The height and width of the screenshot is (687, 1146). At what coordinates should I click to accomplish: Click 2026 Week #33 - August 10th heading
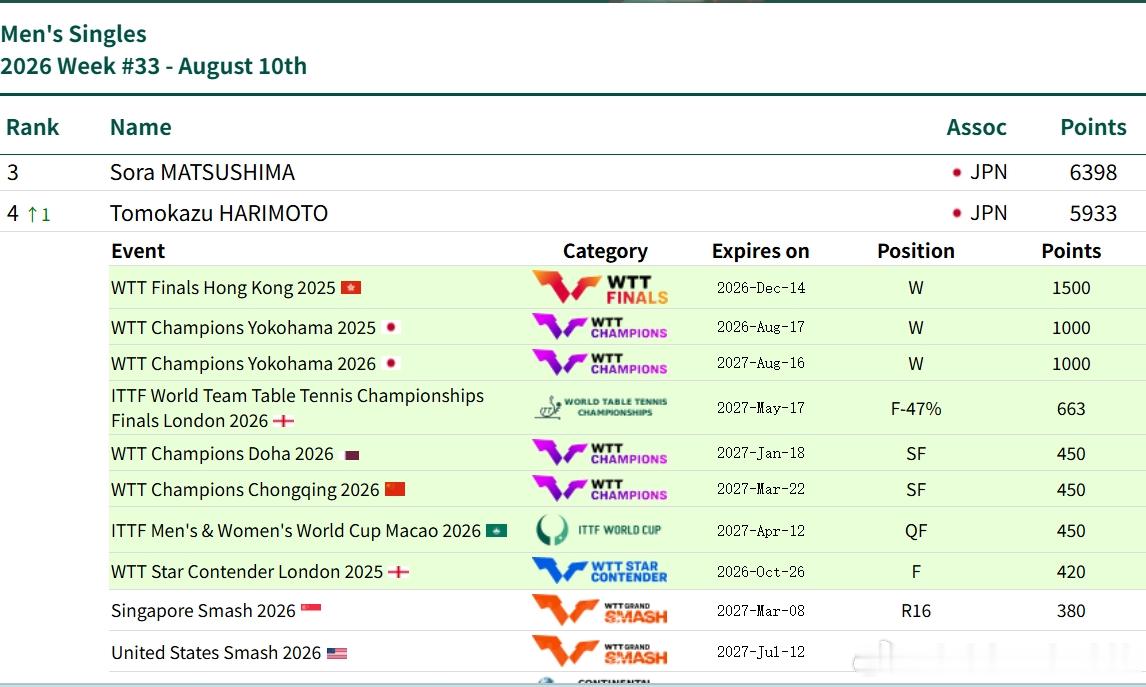[153, 67]
